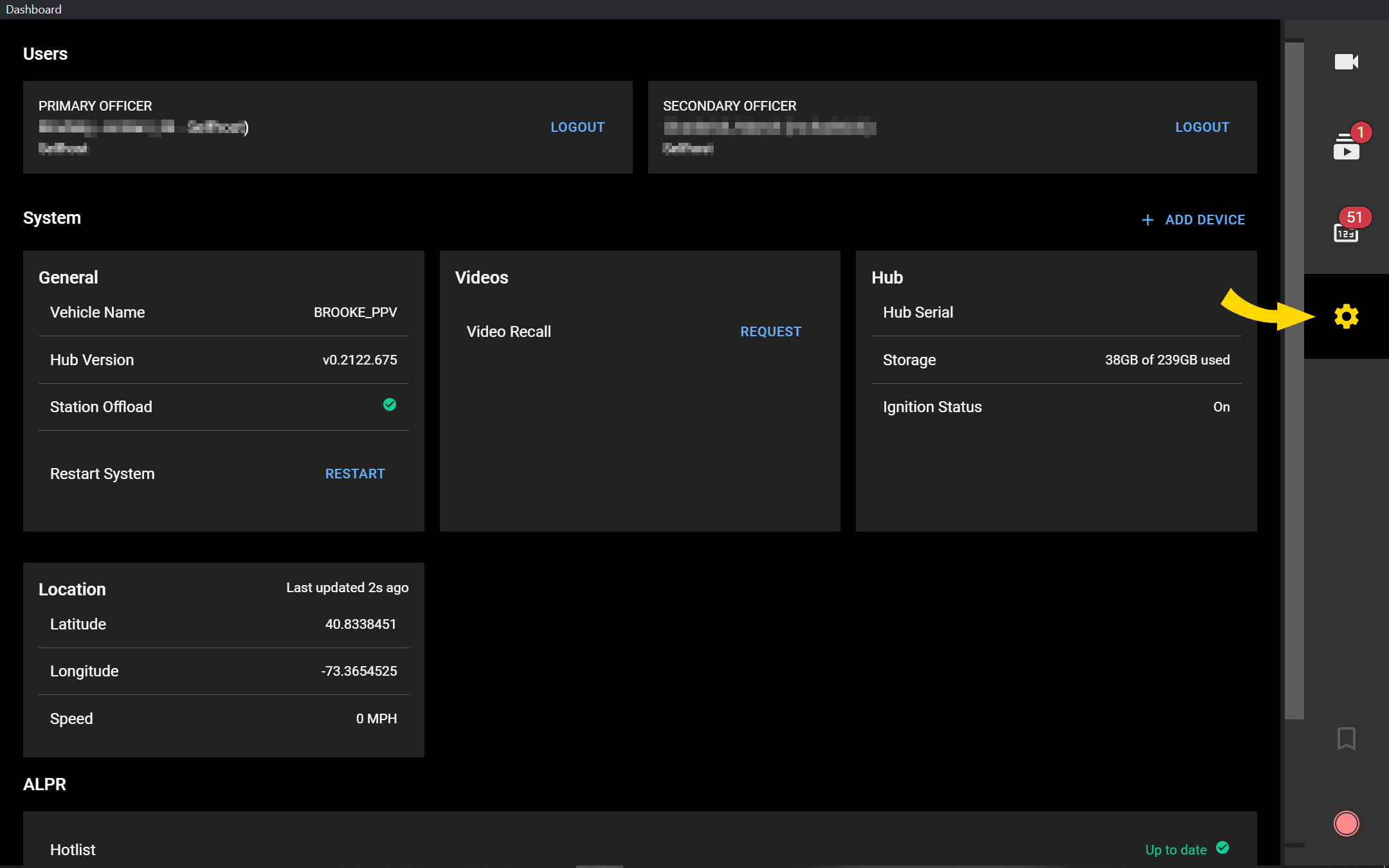Click the notification badge showing 1
The image size is (1389, 868).
(x=1361, y=132)
